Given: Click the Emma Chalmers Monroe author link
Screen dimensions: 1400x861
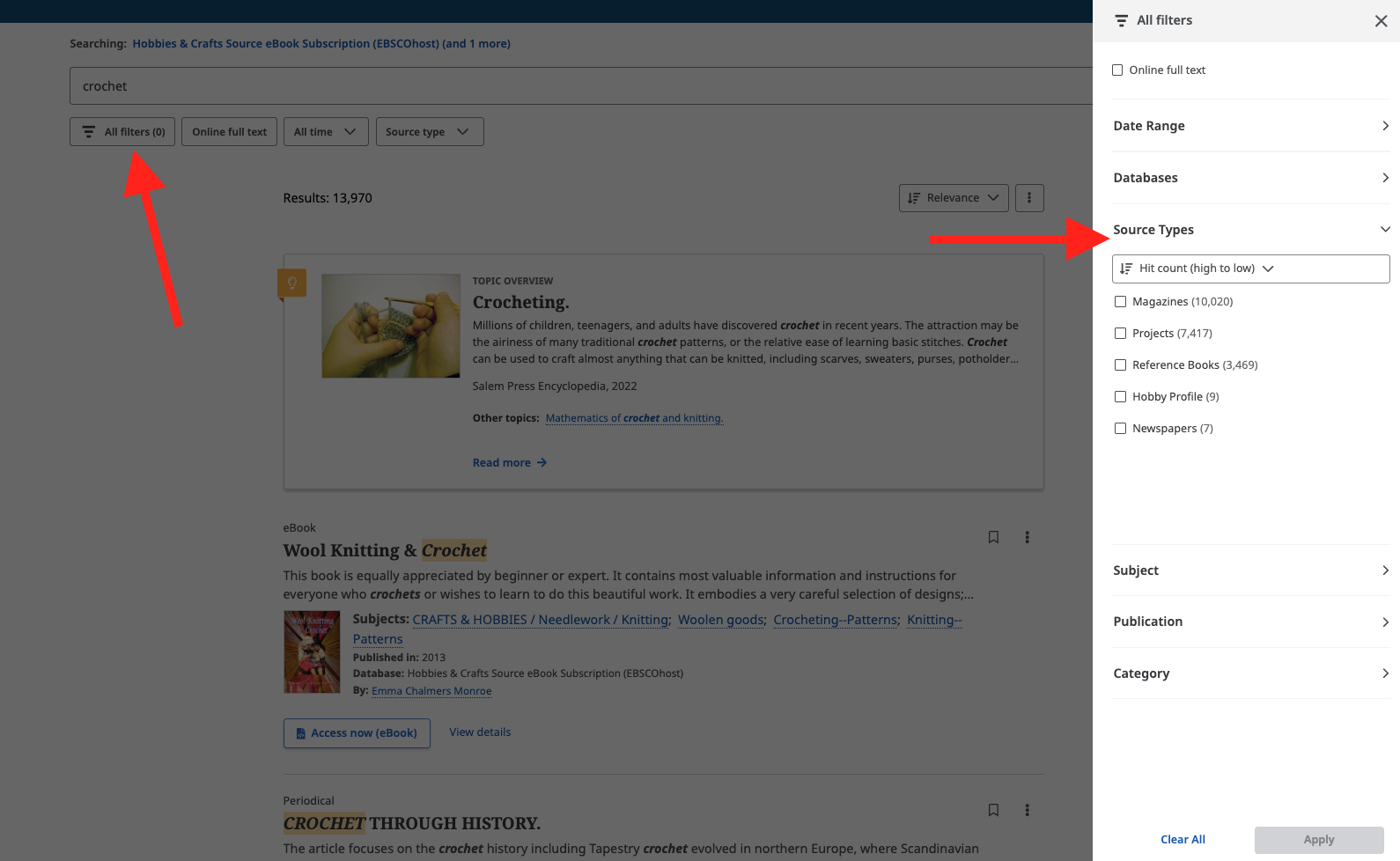Looking at the screenshot, I should pyautogui.click(x=431, y=691).
